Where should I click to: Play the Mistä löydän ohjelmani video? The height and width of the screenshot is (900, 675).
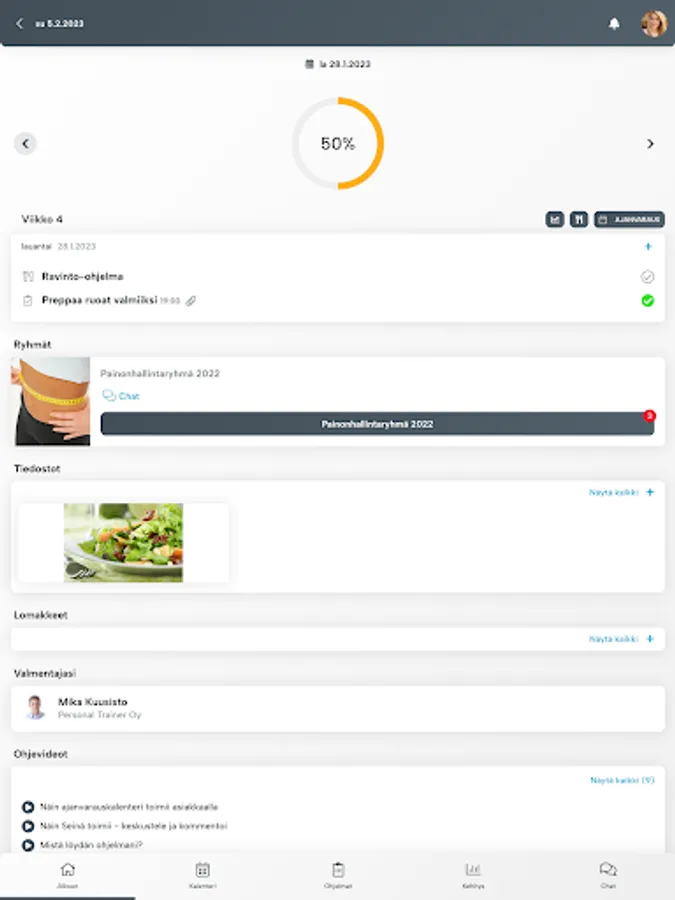(x=28, y=845)
